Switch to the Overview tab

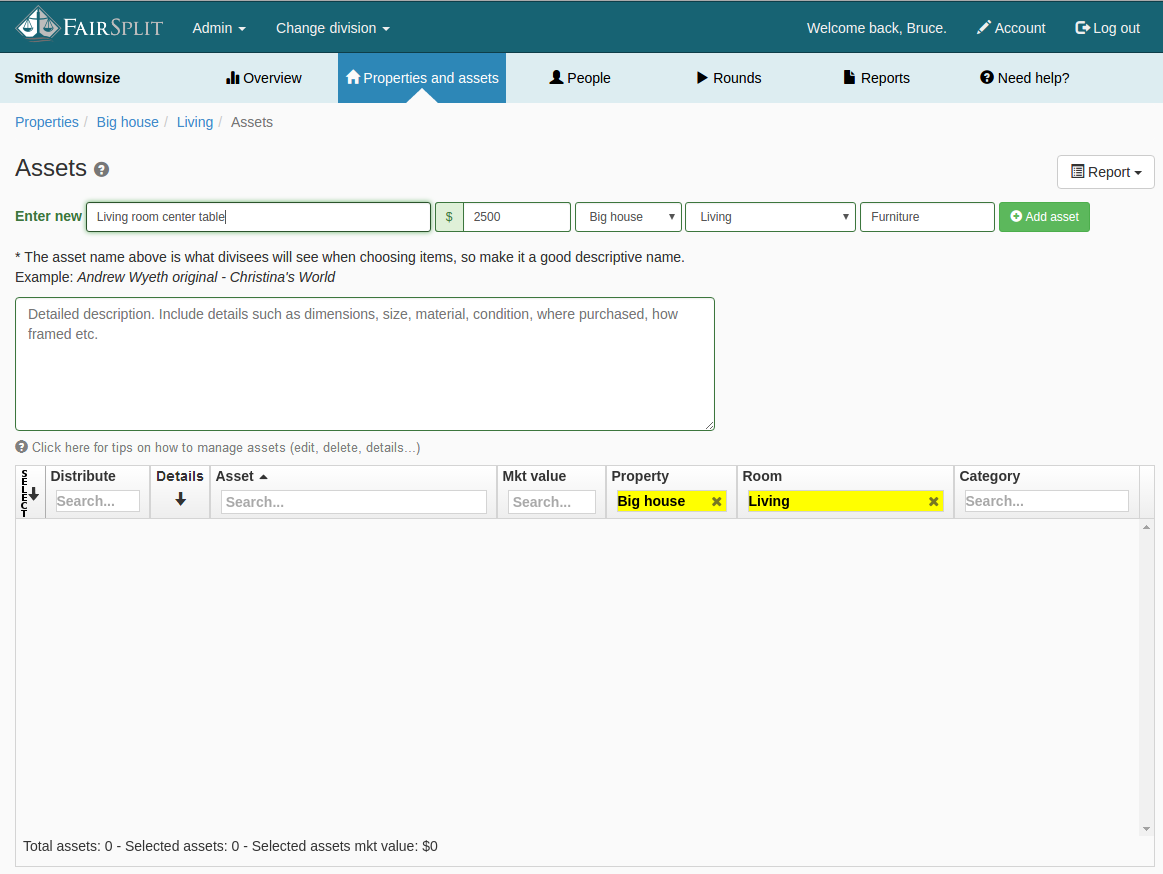click(264, 78)
